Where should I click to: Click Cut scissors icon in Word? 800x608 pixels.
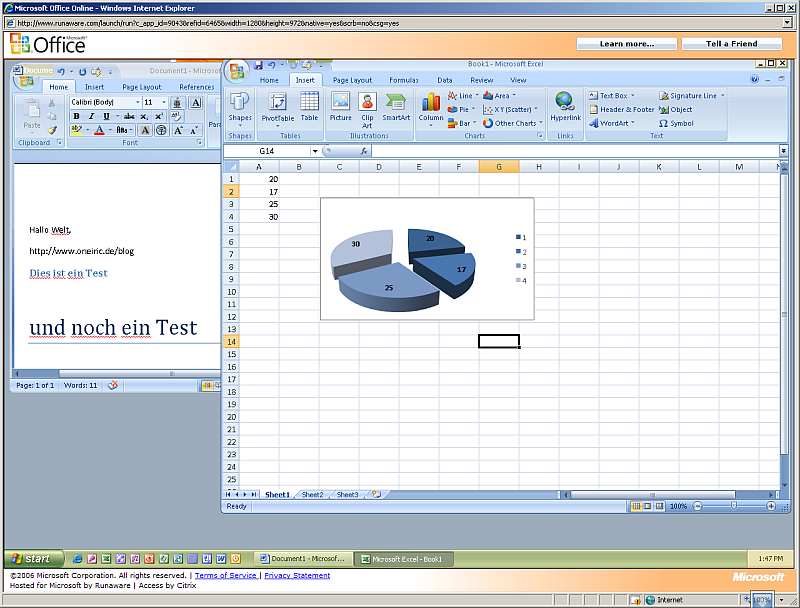point(52,103)
